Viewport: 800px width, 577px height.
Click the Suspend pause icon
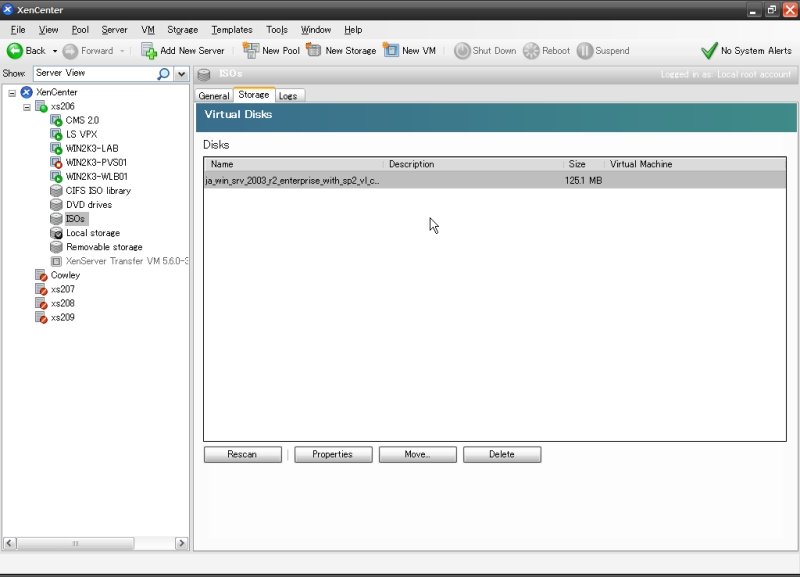pos(585,51)
